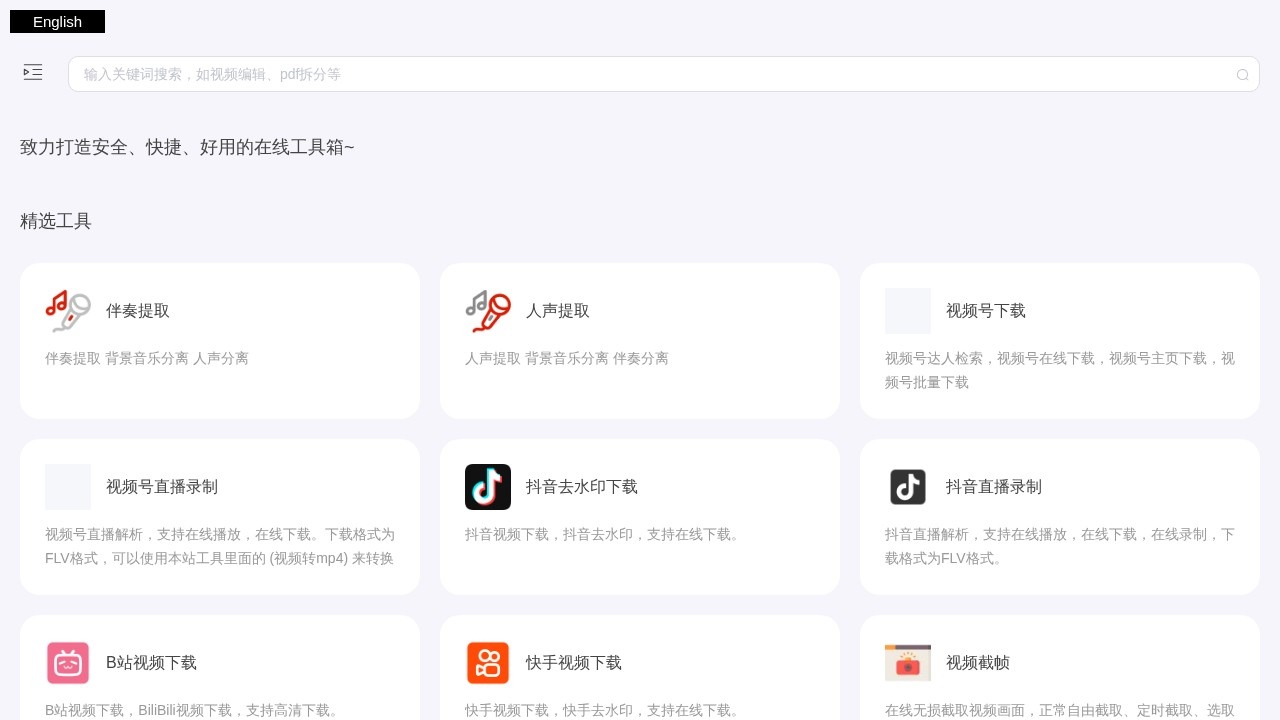Click the Bilibili video download icon
The width and height of the screenshot is (1280, 720).
[68, 663]
